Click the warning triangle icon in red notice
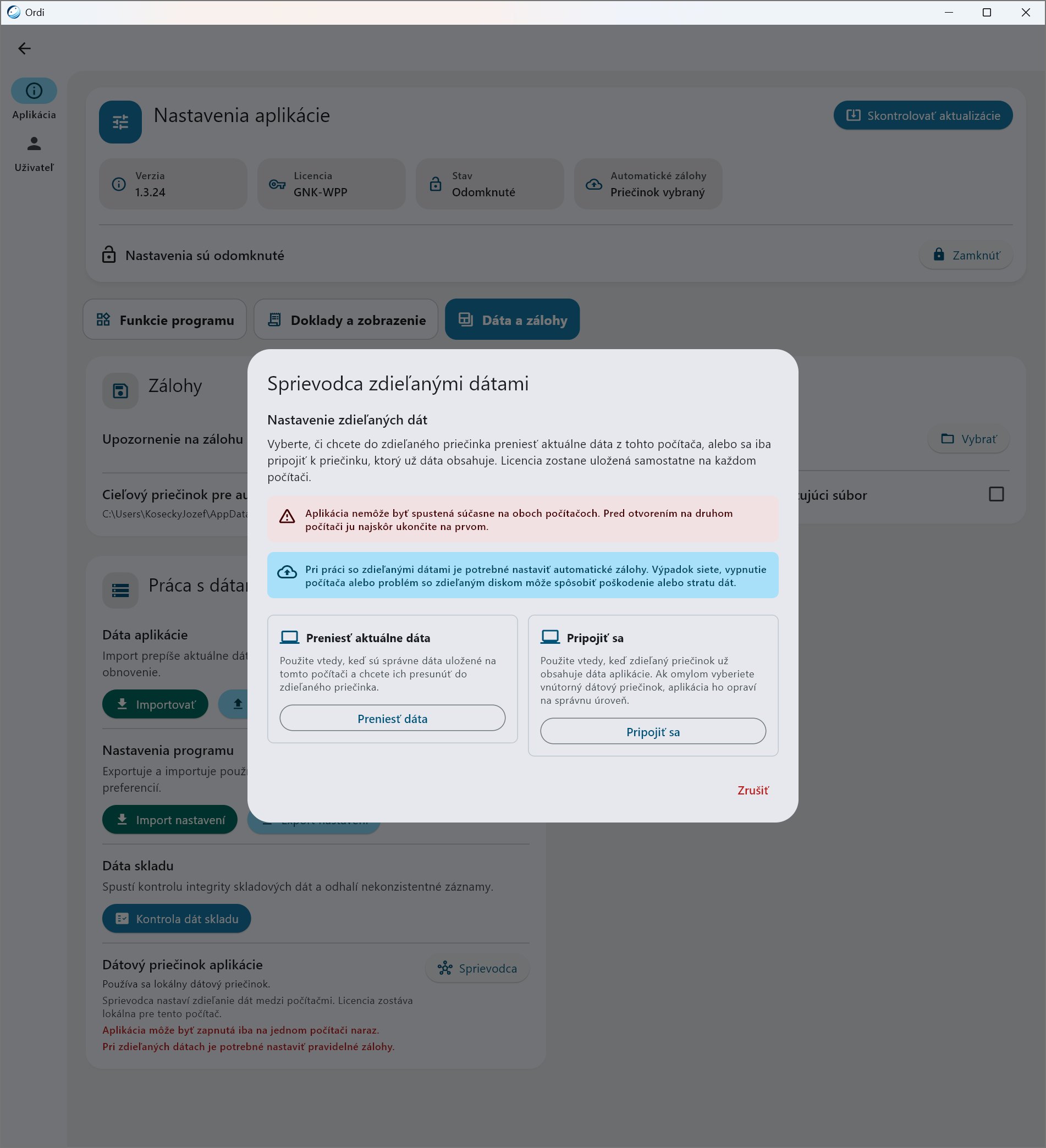The width and height of the screenshot is (1046, 1148). 287,516
